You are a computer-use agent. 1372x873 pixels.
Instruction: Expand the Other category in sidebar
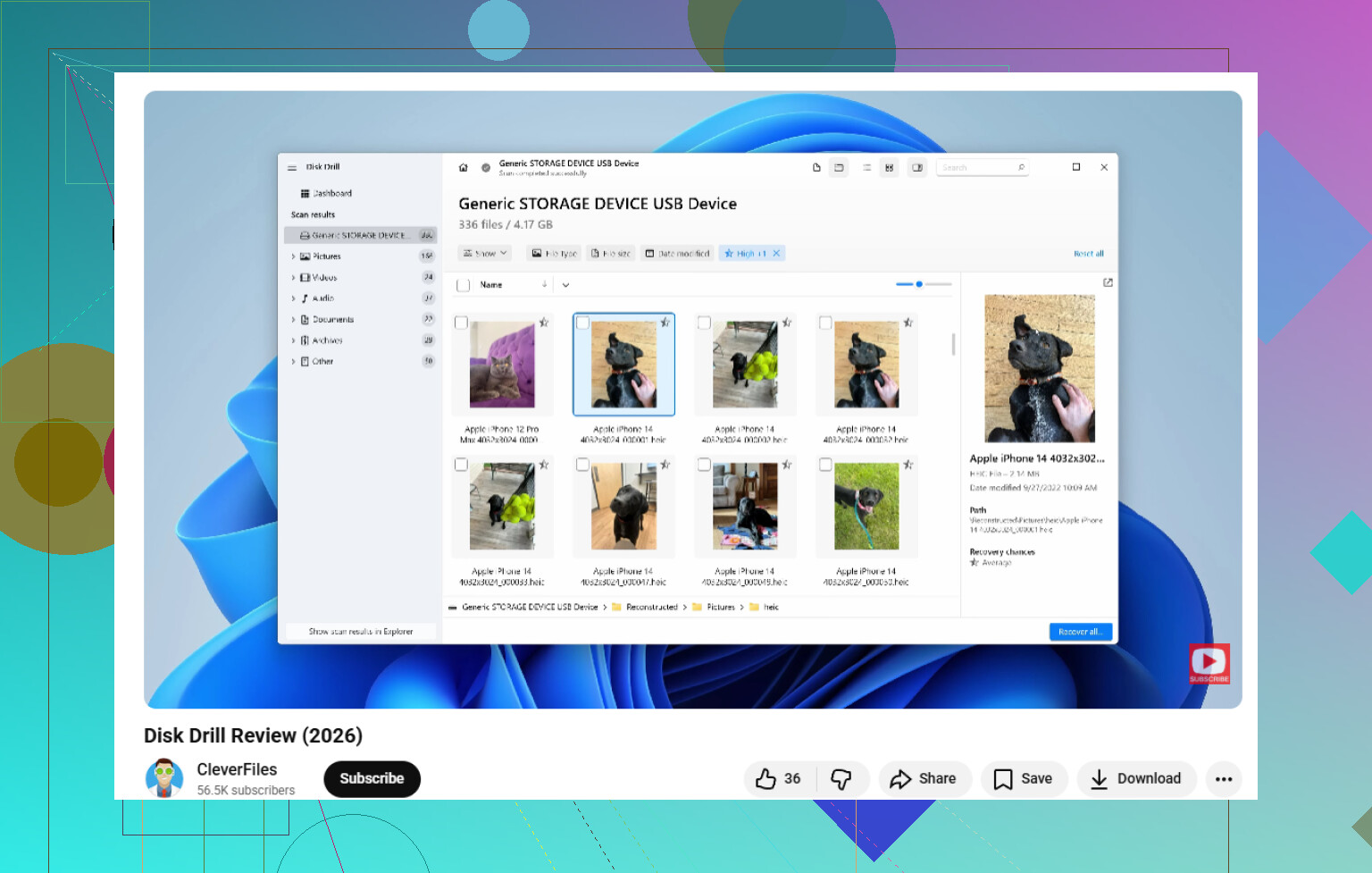tap(293, 362)
